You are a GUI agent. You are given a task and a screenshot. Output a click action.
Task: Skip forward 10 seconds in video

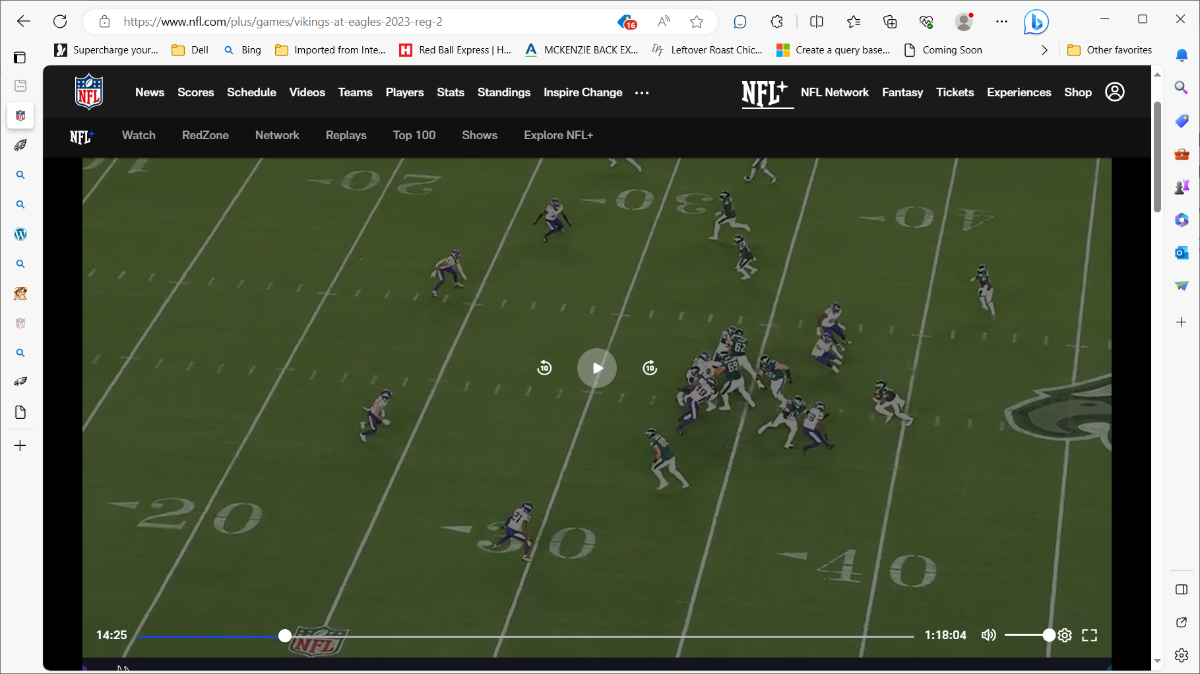[650, 368]
